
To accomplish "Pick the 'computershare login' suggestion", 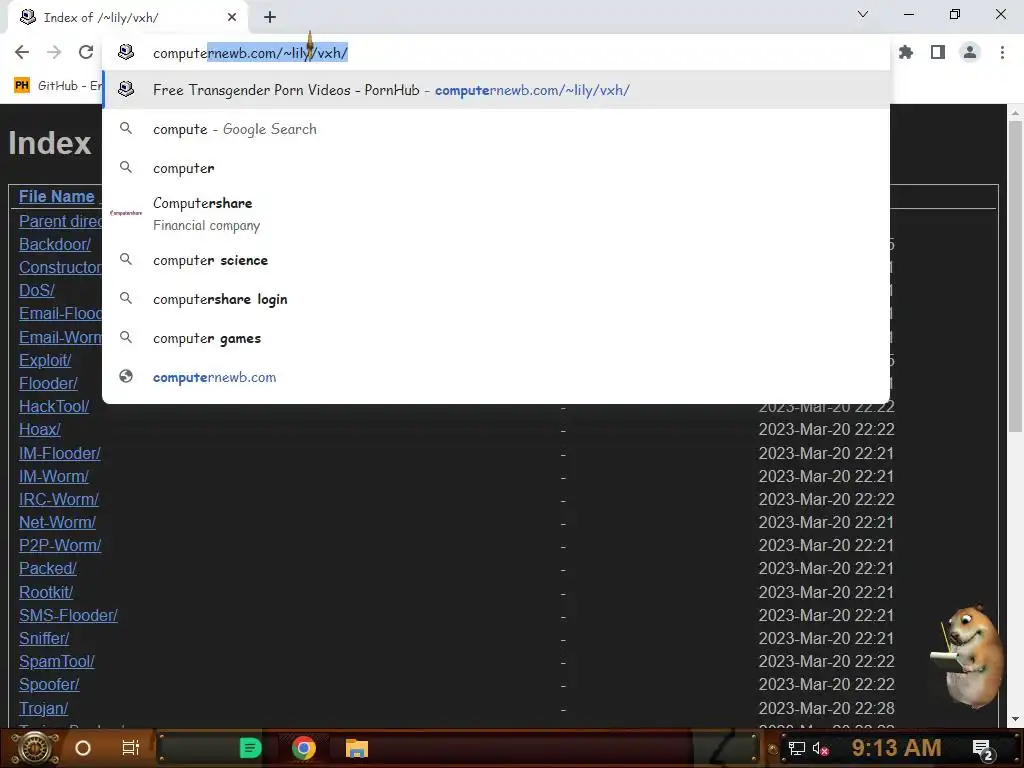I will click(x=496, y=299).
